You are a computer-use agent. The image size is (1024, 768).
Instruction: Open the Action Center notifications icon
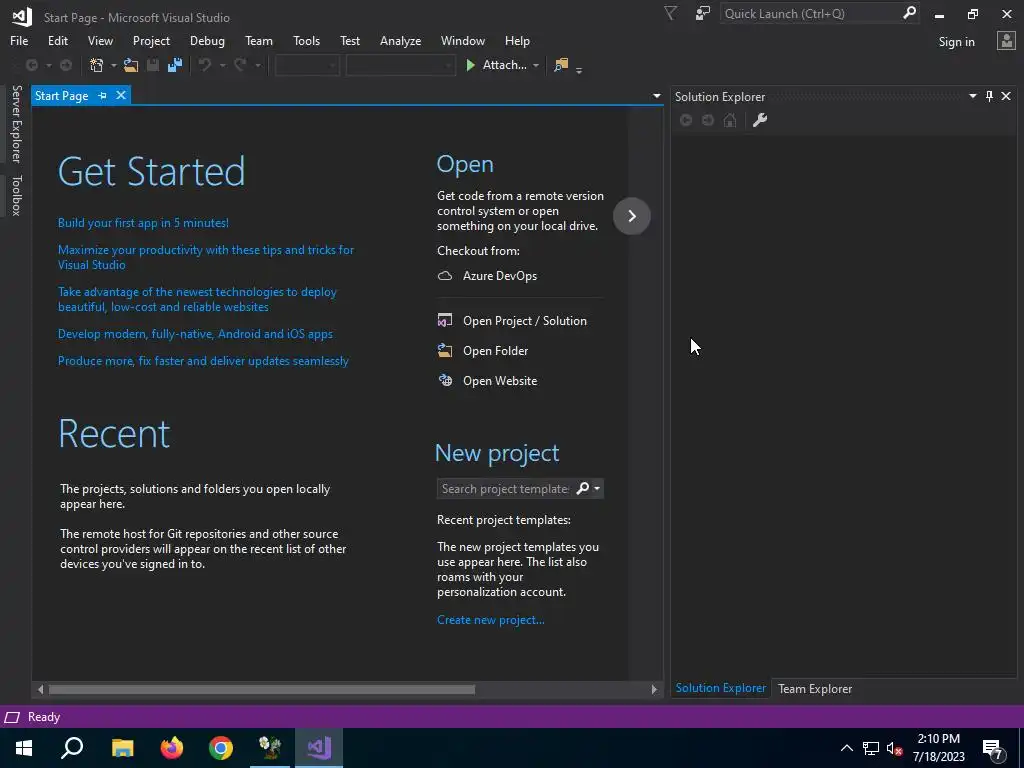click(x=993, y=749)
